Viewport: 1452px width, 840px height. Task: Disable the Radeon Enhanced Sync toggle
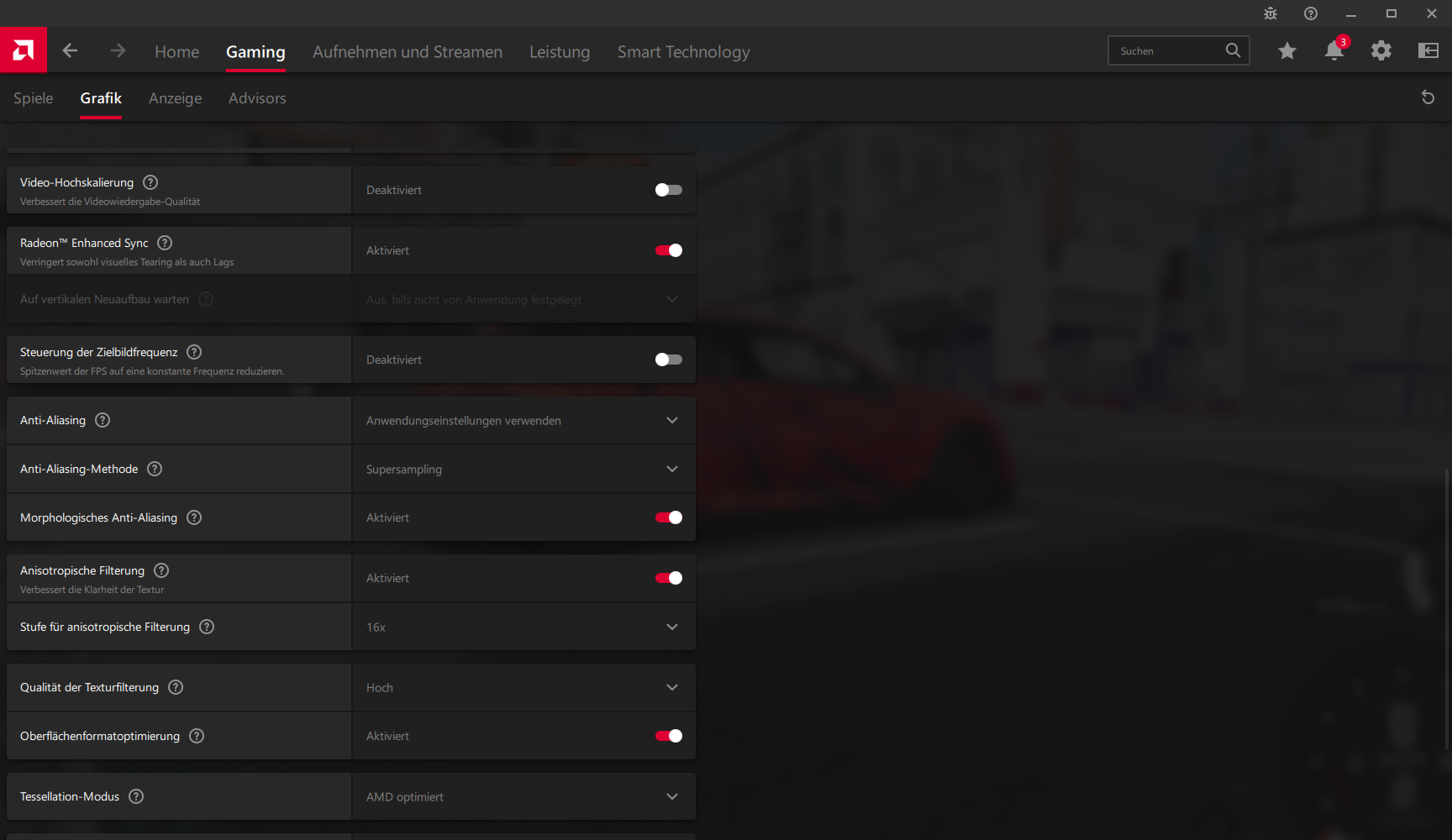click(669, 250)
